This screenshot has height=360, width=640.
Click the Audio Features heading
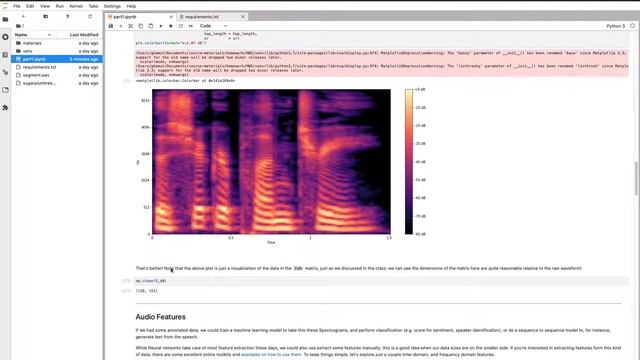click(x=160, y=317)
